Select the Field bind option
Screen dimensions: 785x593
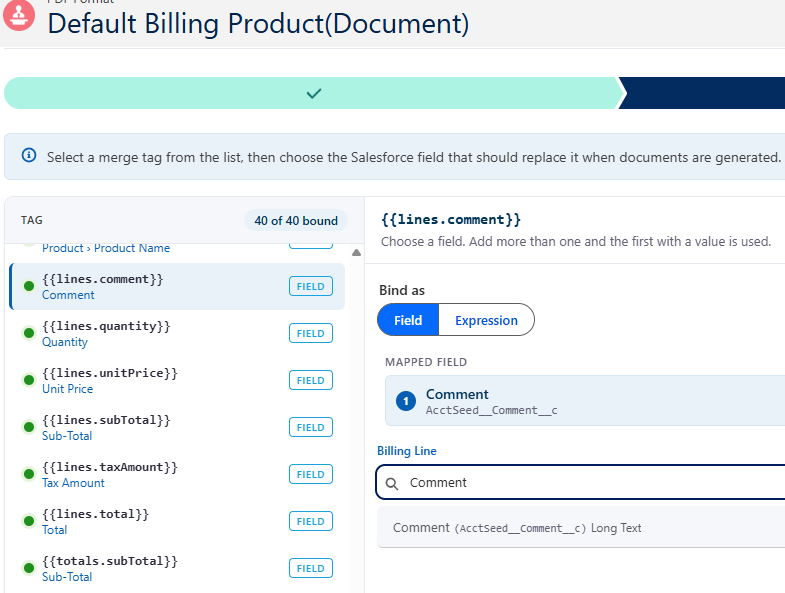pyautogui.click(x=408, y=320)
